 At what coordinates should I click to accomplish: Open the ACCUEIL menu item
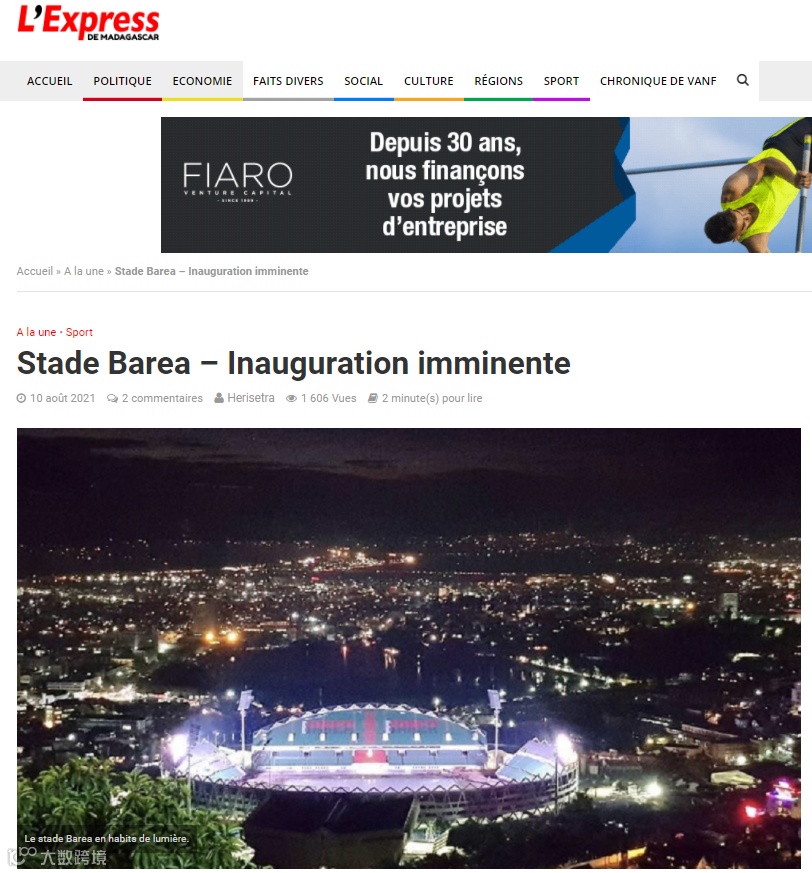point(50,81)
